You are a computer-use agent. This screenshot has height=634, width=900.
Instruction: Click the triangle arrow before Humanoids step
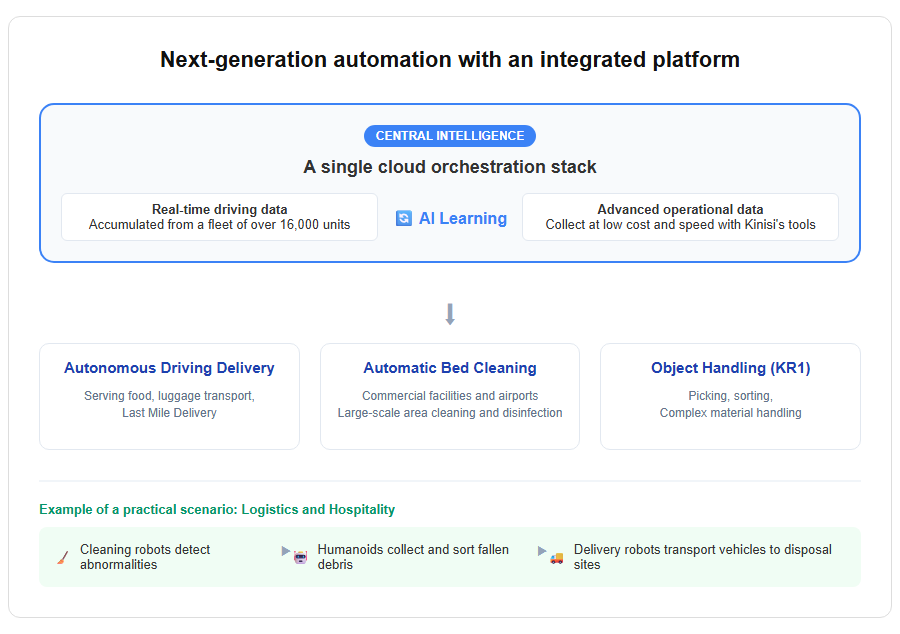(x=285, y=551)
